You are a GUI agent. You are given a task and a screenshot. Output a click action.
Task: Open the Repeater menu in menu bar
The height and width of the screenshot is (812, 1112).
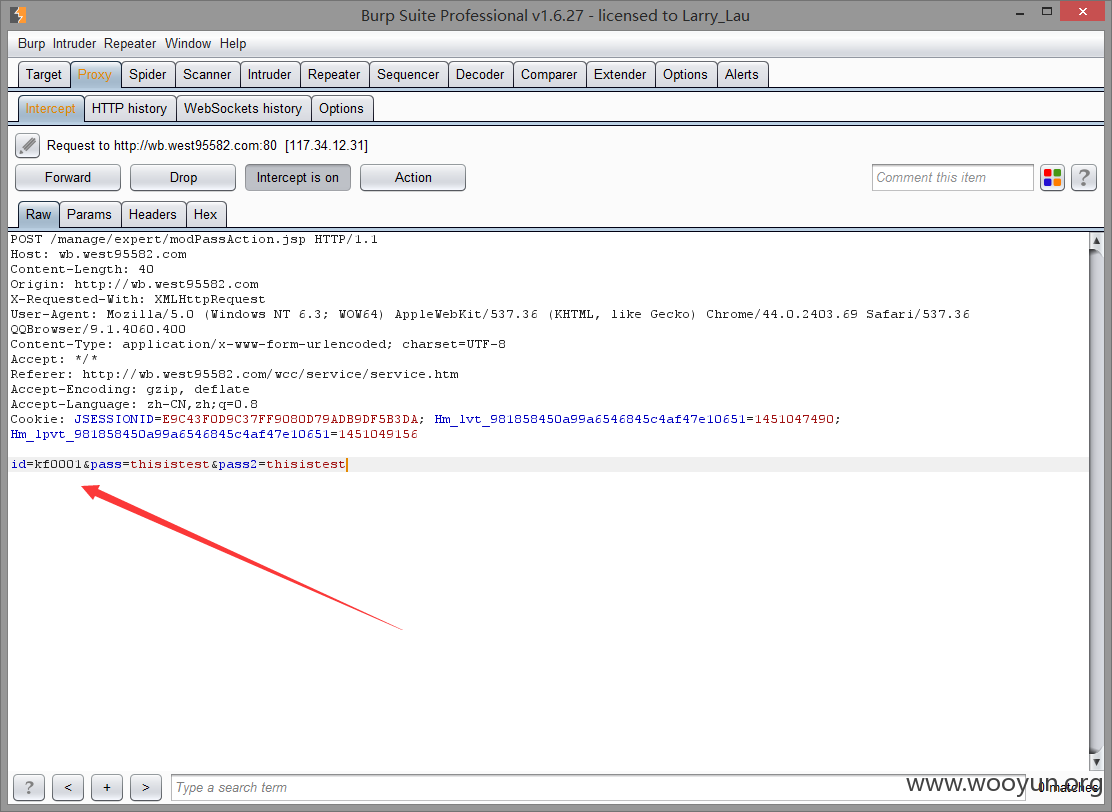tap(130, 43)
